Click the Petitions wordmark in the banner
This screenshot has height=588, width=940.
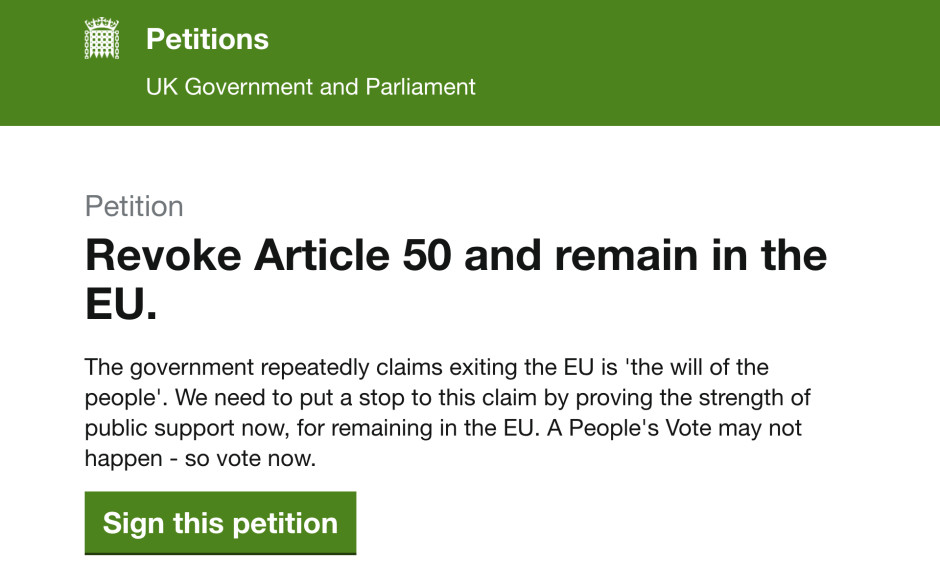(x=208, y=39)
